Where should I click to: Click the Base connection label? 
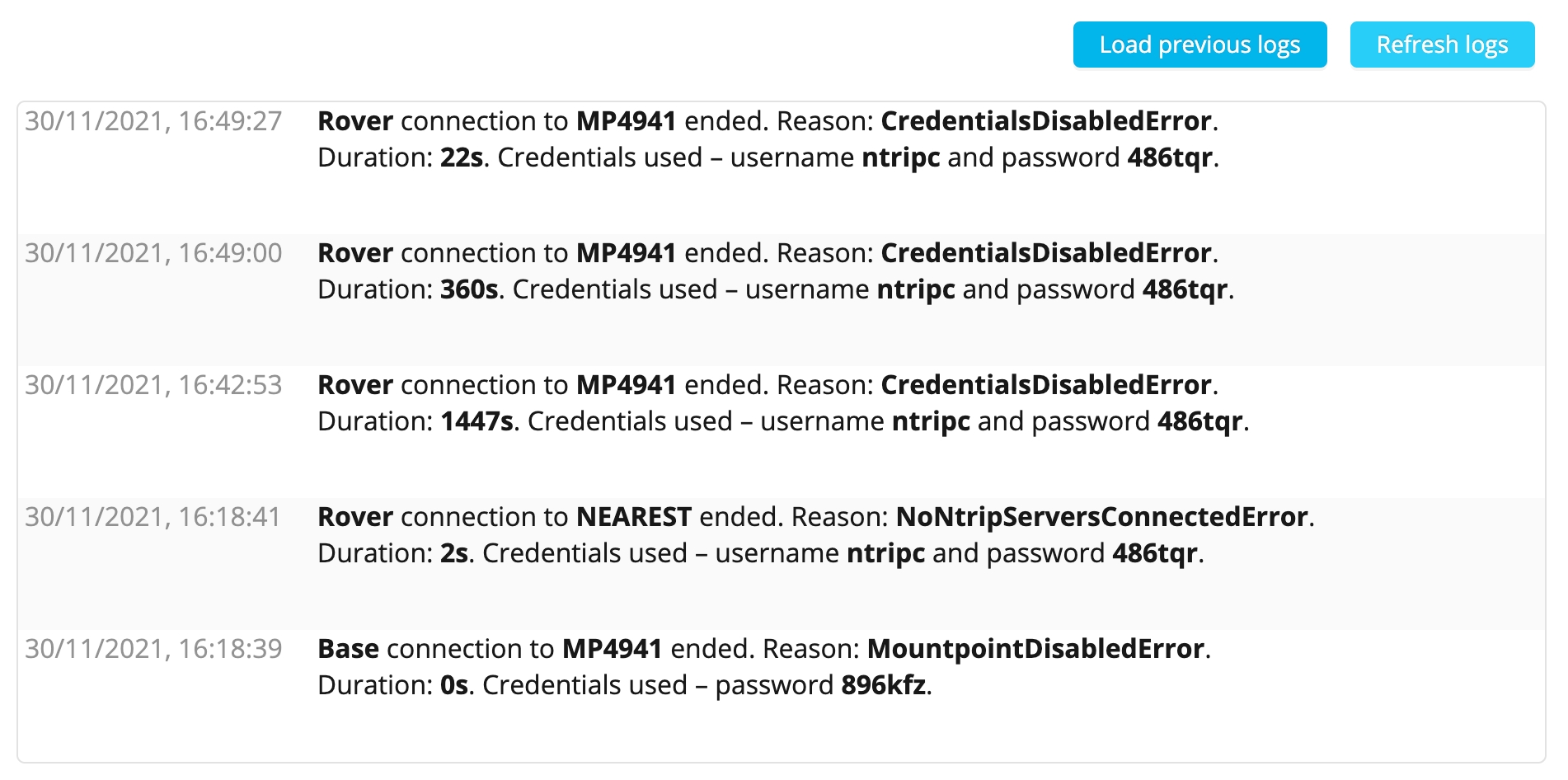348,649
